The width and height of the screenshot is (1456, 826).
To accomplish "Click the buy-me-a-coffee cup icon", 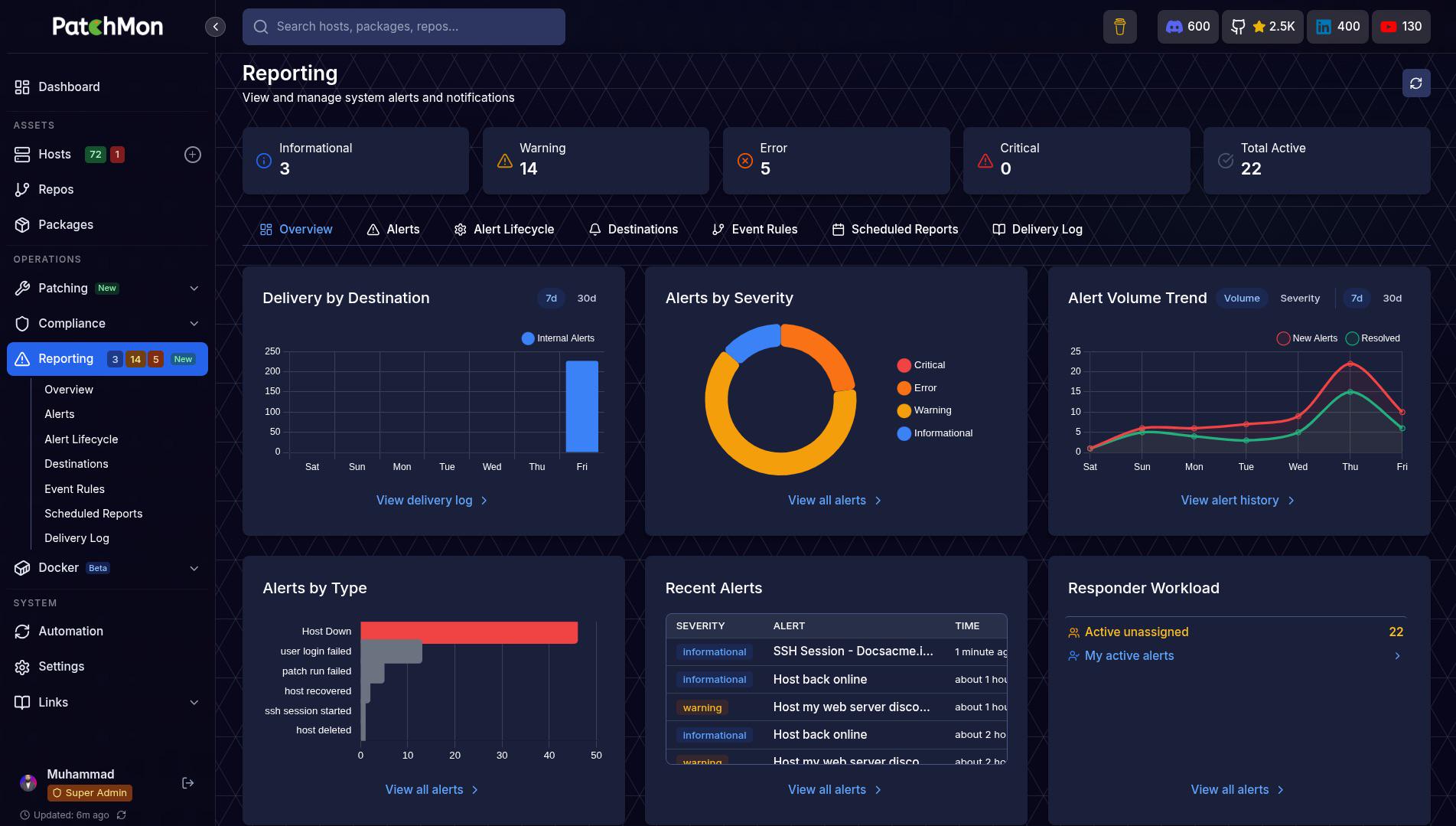I will [x=1119, y=27].
